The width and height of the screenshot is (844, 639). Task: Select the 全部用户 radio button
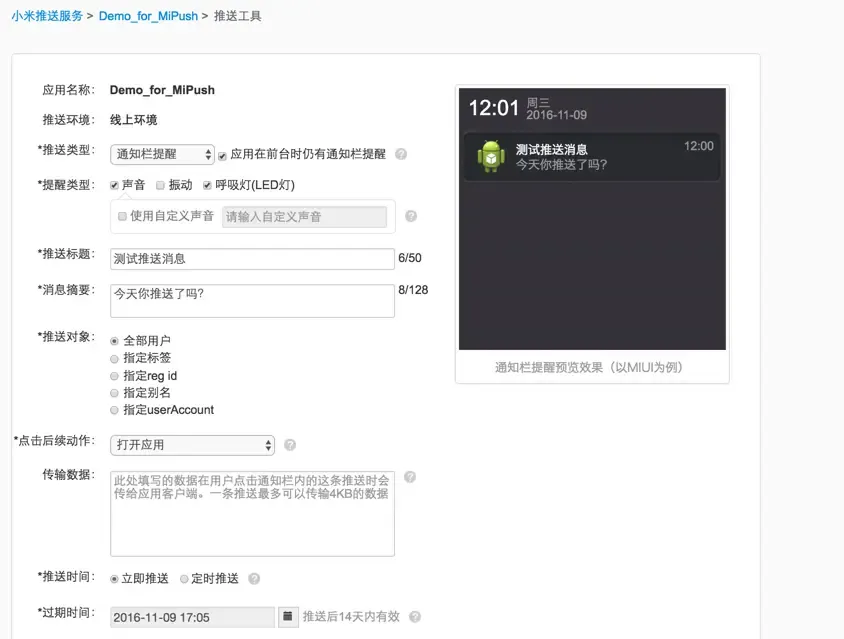tap(114, 341)
